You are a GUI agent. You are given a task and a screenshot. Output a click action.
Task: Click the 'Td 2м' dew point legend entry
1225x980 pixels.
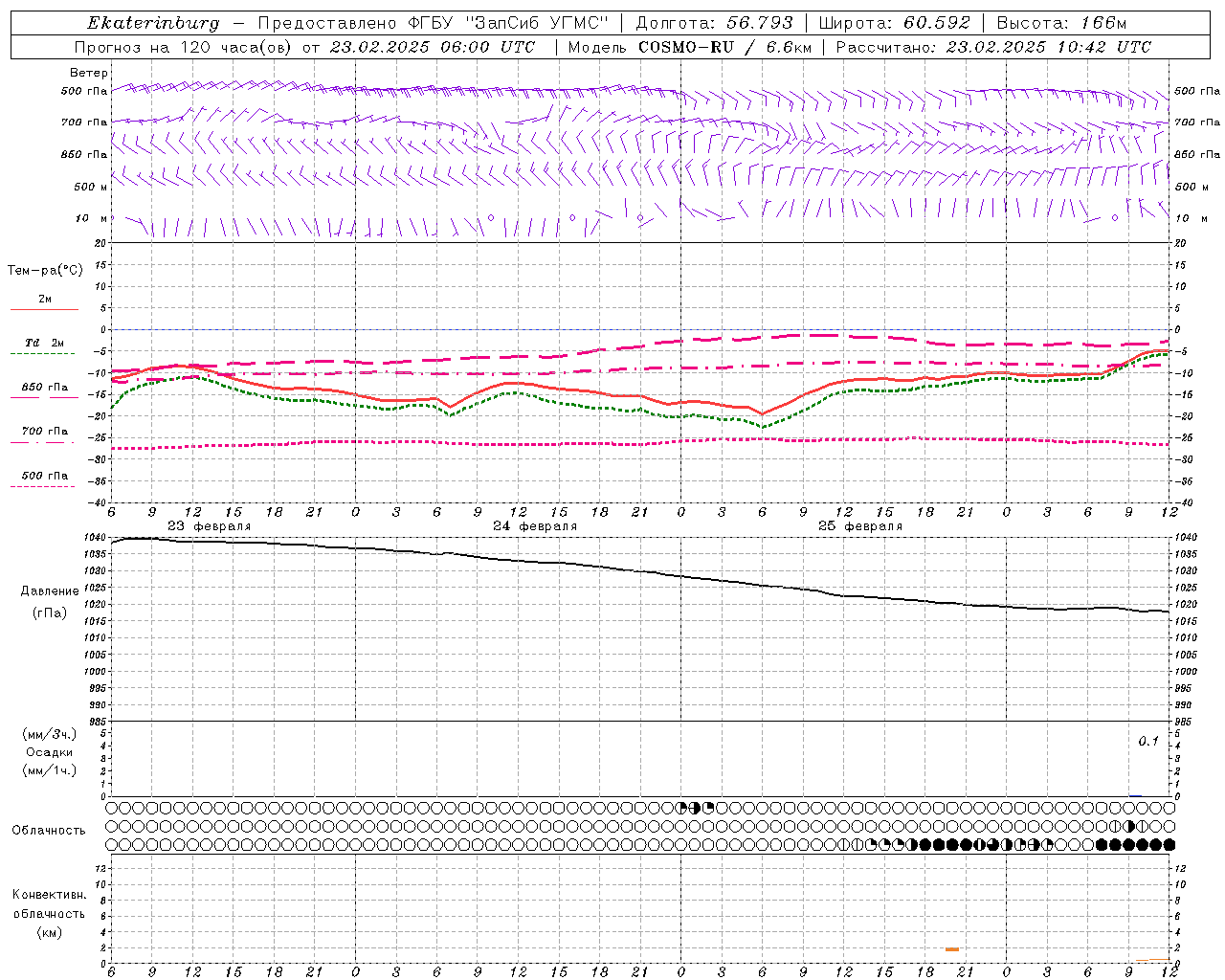tap(45, 343)
